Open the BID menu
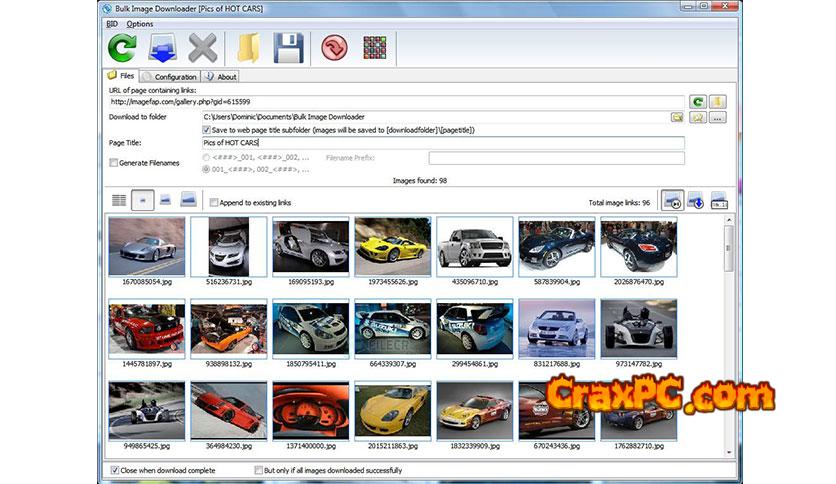Image resolution: width=836 pixels, height=484 pixels. coord(112,23)
